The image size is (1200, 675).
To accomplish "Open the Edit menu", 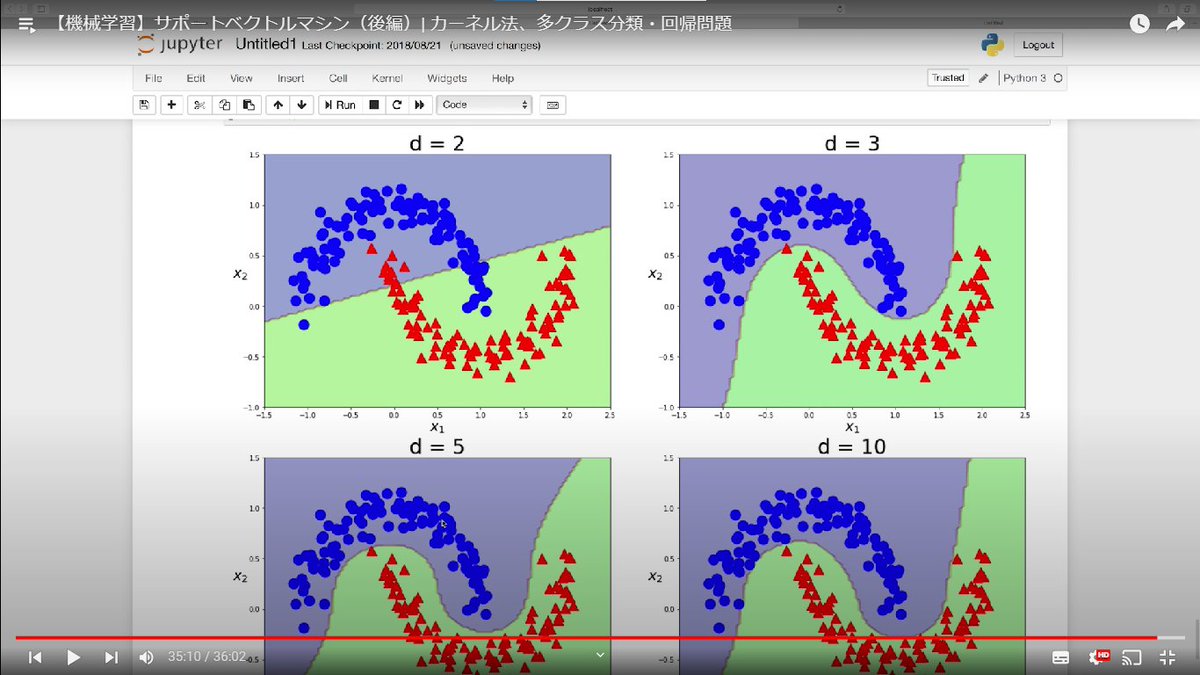I will point(195,78).
